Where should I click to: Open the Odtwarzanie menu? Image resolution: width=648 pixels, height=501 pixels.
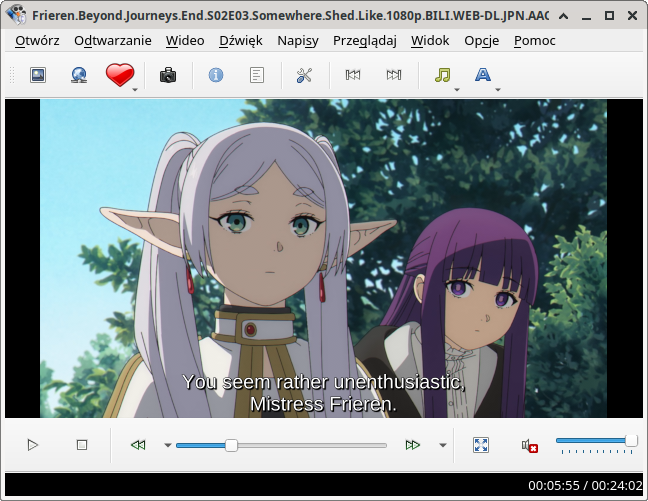[113, 41]
